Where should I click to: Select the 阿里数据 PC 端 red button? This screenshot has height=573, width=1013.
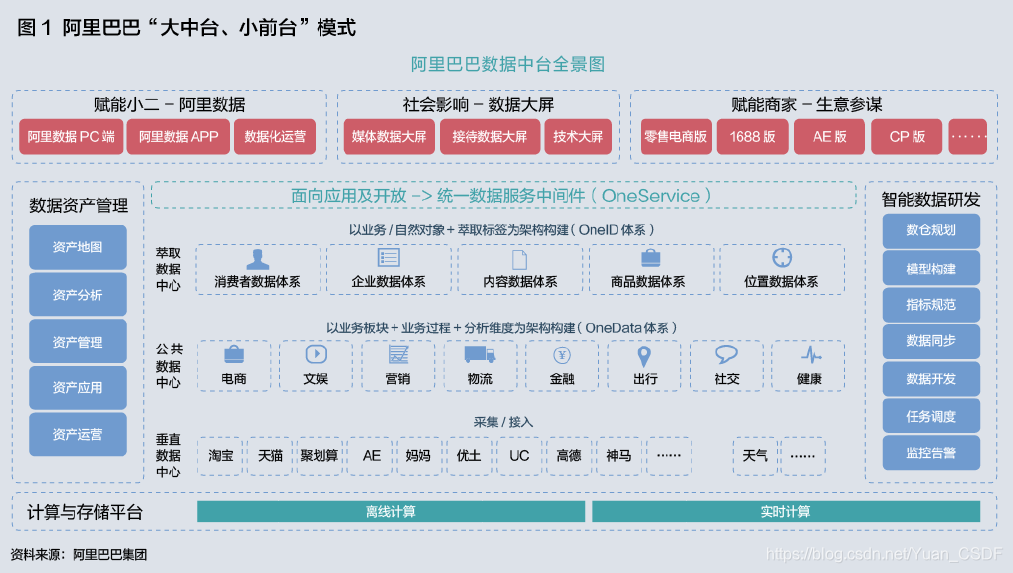point(71,136)
